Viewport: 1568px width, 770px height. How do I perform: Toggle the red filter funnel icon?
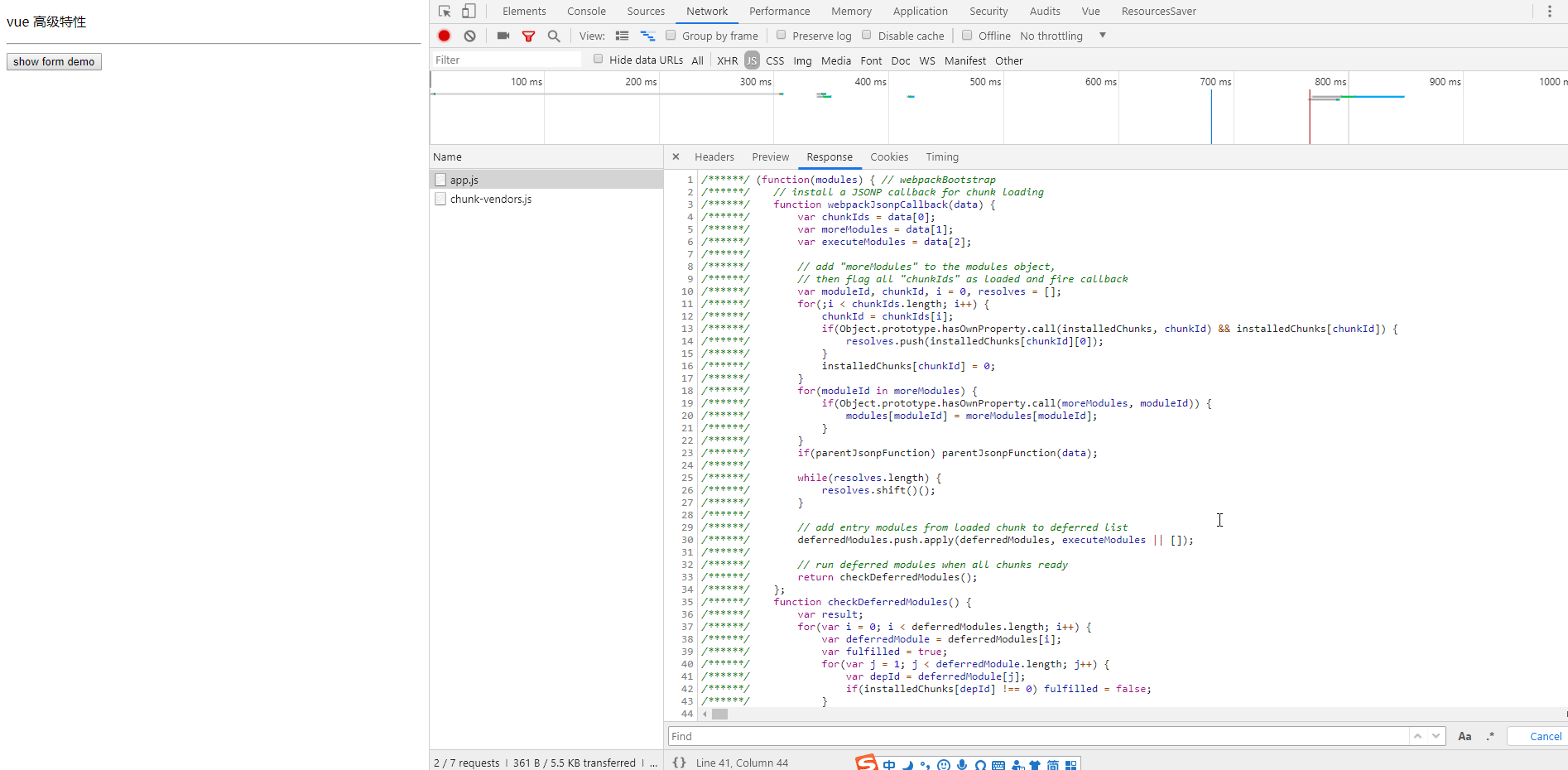tap(528, 36)
